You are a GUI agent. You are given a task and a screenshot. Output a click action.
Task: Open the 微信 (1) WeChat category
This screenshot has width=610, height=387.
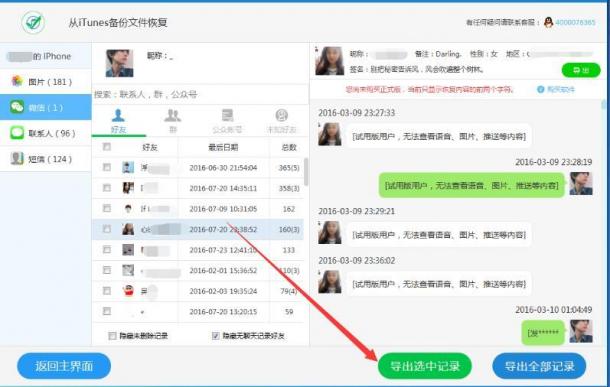(x=46, y=107)
